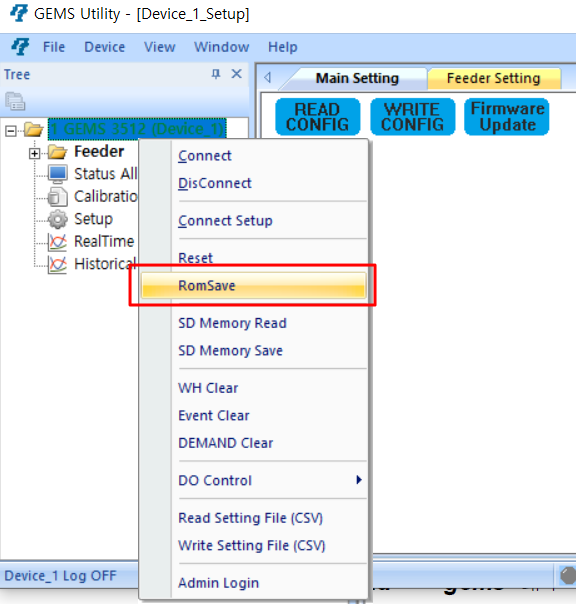Image resolution: width=576 pixels, height=604 pixels.
Task: Select the Feeder tree label
Action: 99,151
